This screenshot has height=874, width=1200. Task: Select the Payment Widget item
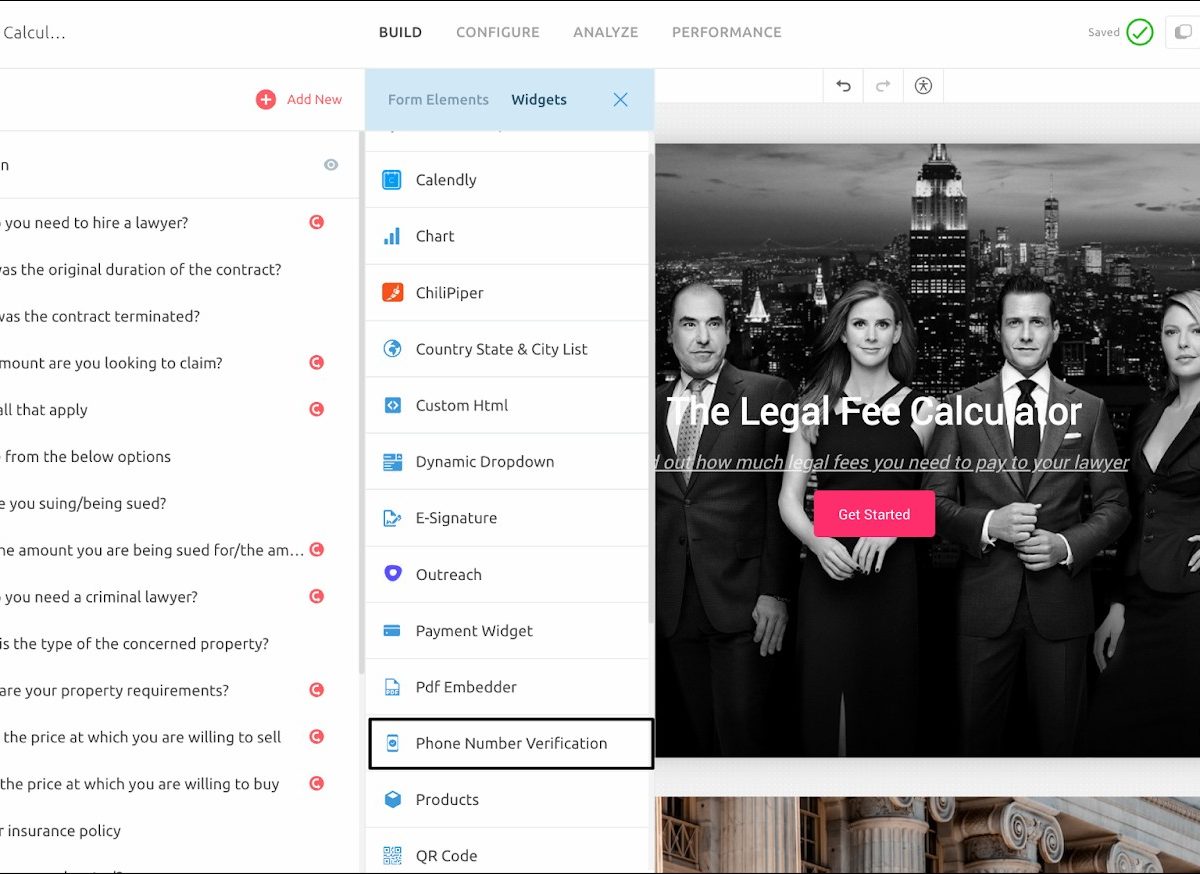(x=474, y=631)
